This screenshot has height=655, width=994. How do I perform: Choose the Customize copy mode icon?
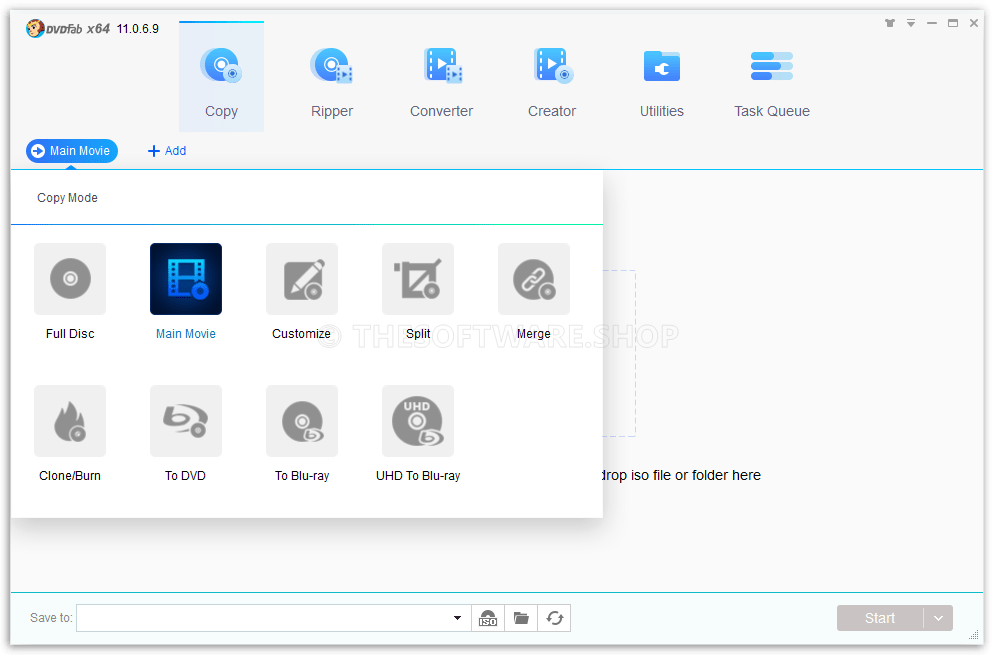click(x=302, y=279)
